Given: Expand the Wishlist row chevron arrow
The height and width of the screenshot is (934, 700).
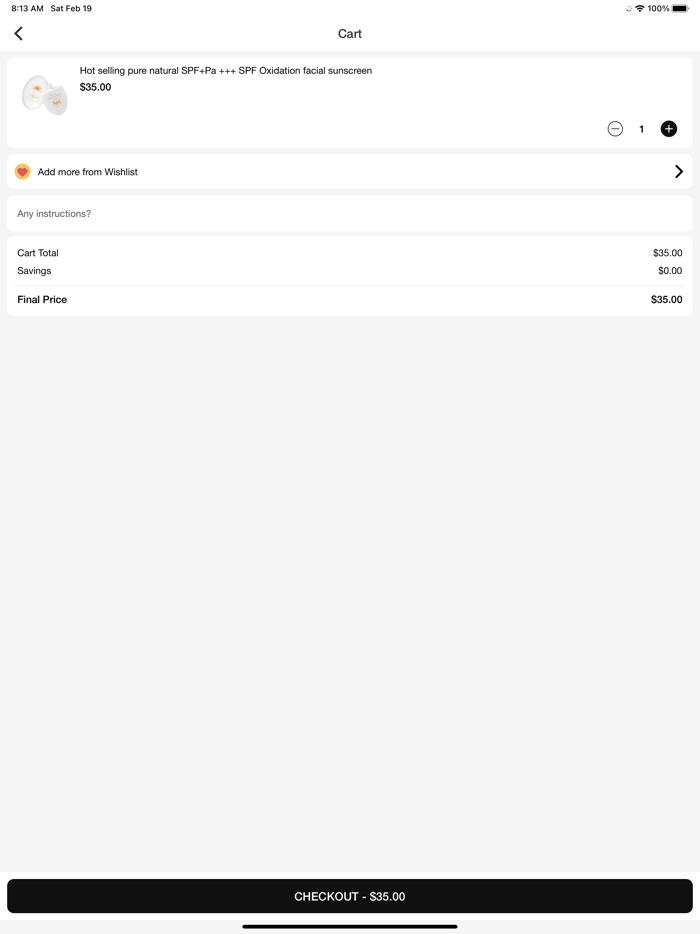Looking at the screenshot, I should pos(679,172).
